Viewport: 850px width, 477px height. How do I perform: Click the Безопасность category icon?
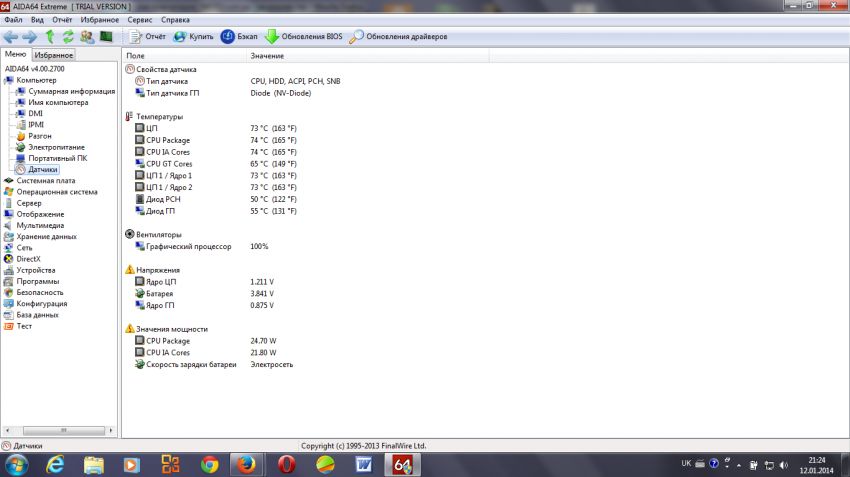[9, 292]
